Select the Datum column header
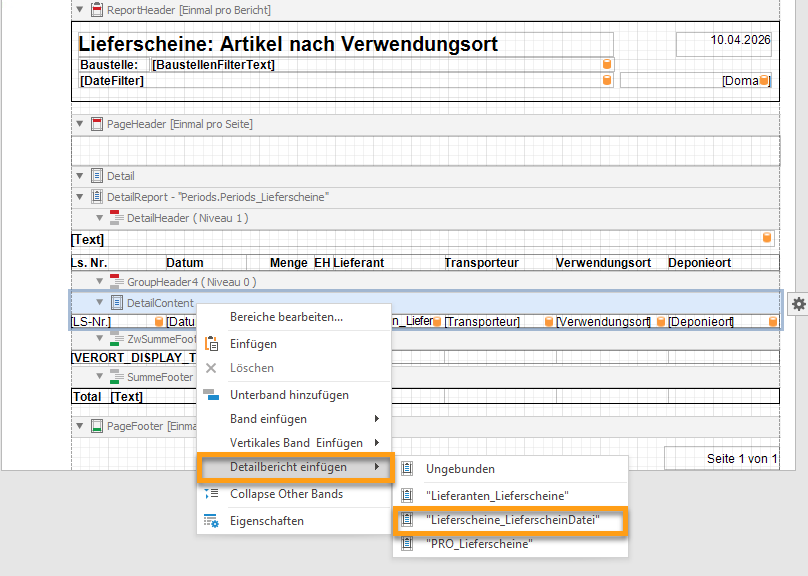 click(206, 263)
